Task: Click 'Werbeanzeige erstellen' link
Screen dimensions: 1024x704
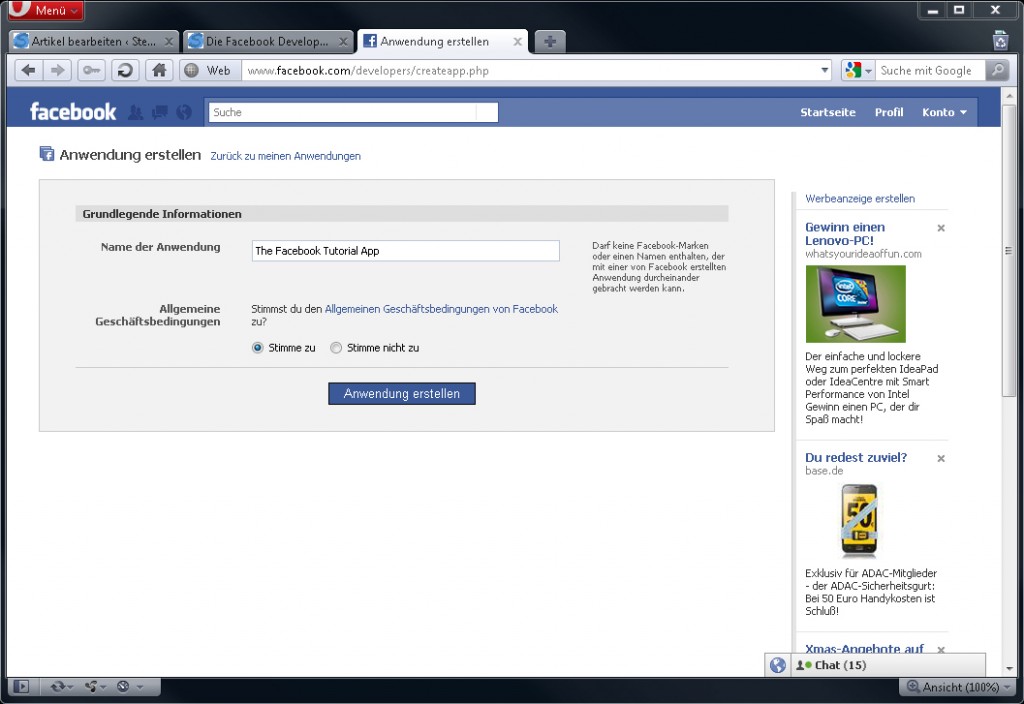Action: point(859,199)
